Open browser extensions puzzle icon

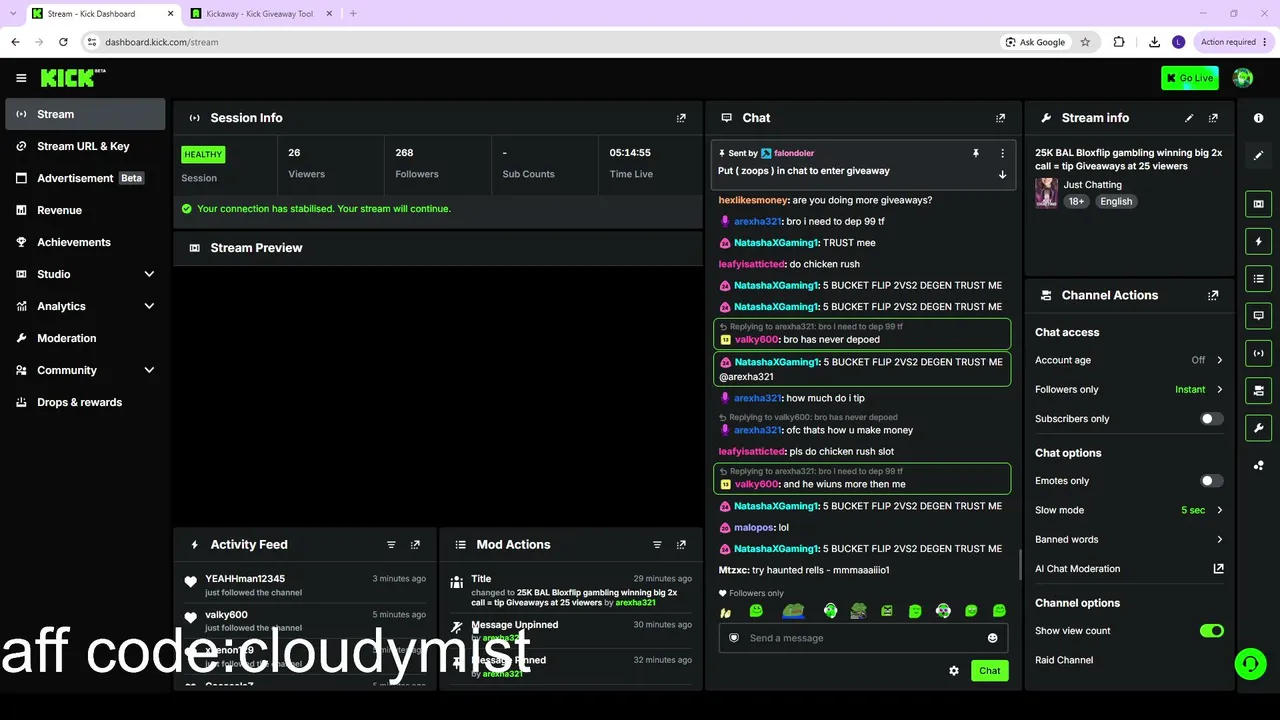(x=1119, y=42)
